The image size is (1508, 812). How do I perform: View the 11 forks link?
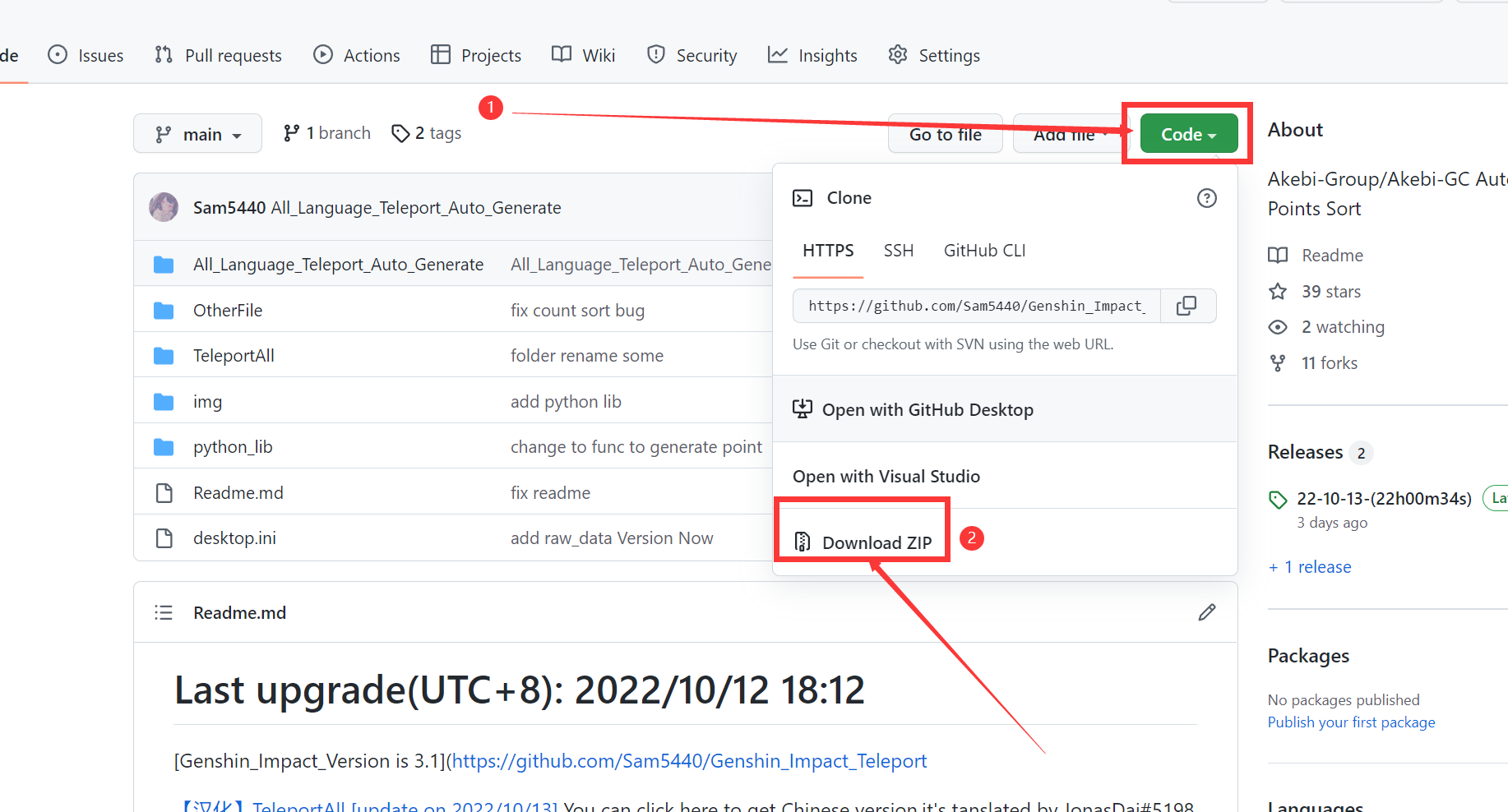coord(1313,363)
